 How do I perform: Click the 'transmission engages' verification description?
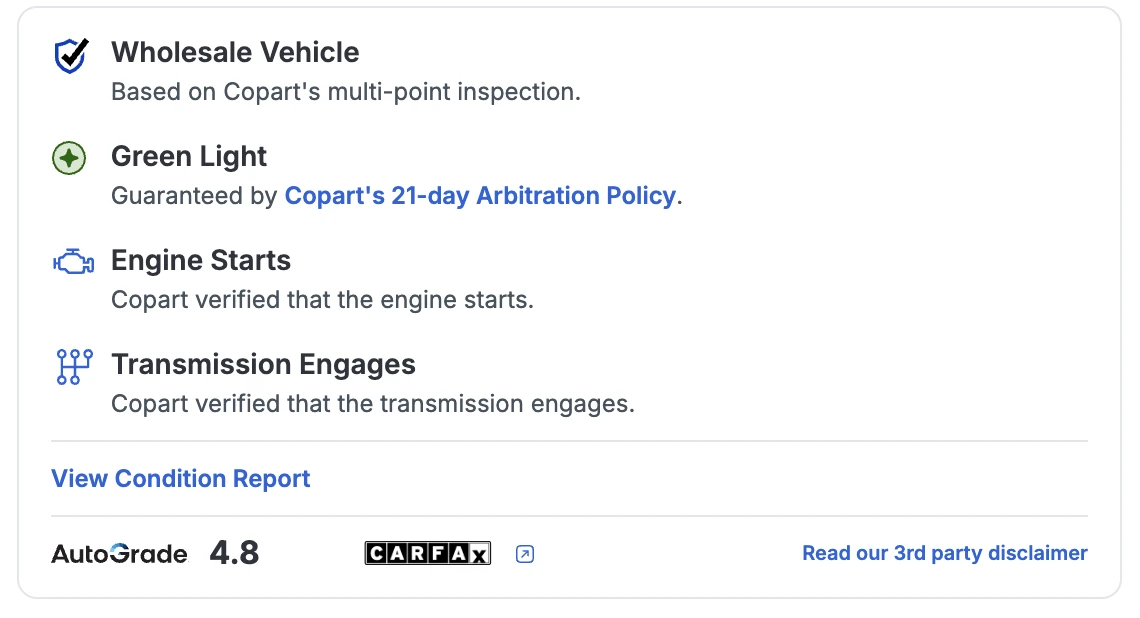click(372, 404)
